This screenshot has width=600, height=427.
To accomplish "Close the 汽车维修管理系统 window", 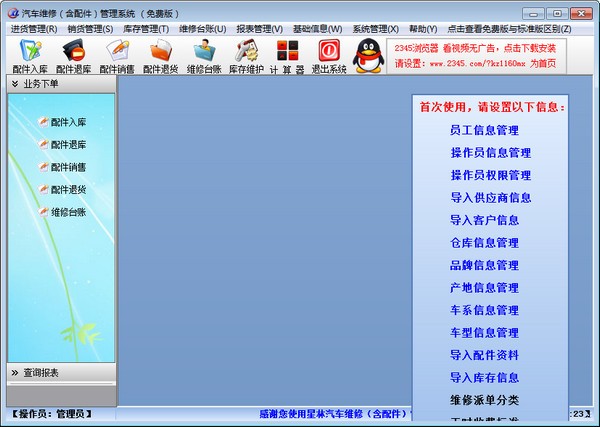I will 581,14.
